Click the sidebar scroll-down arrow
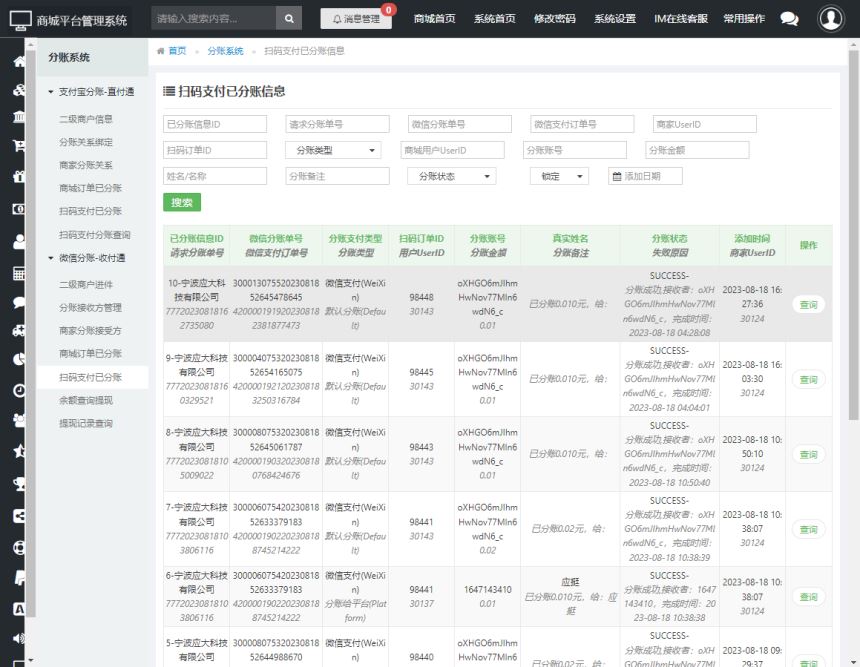Viewport: 860px width, 667px height. tap(31, 660)
